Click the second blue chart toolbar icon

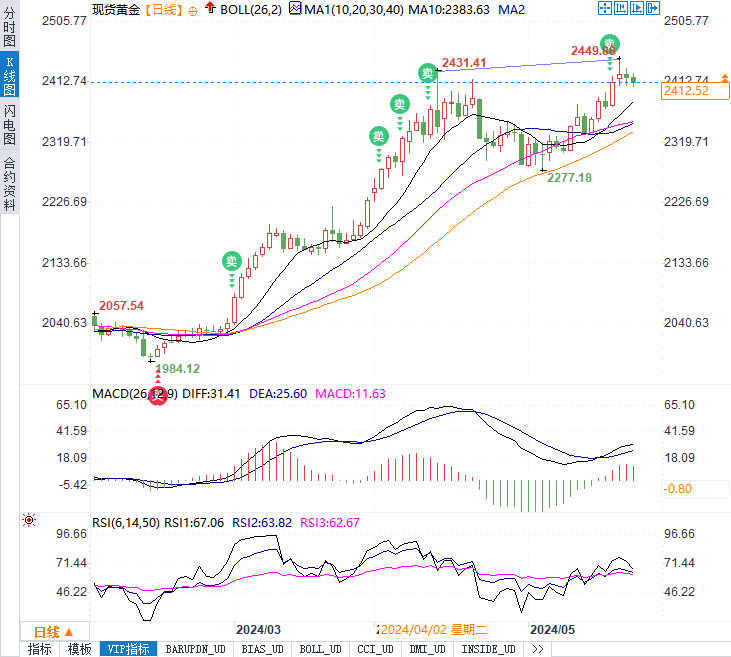click(x=621, y=8)
